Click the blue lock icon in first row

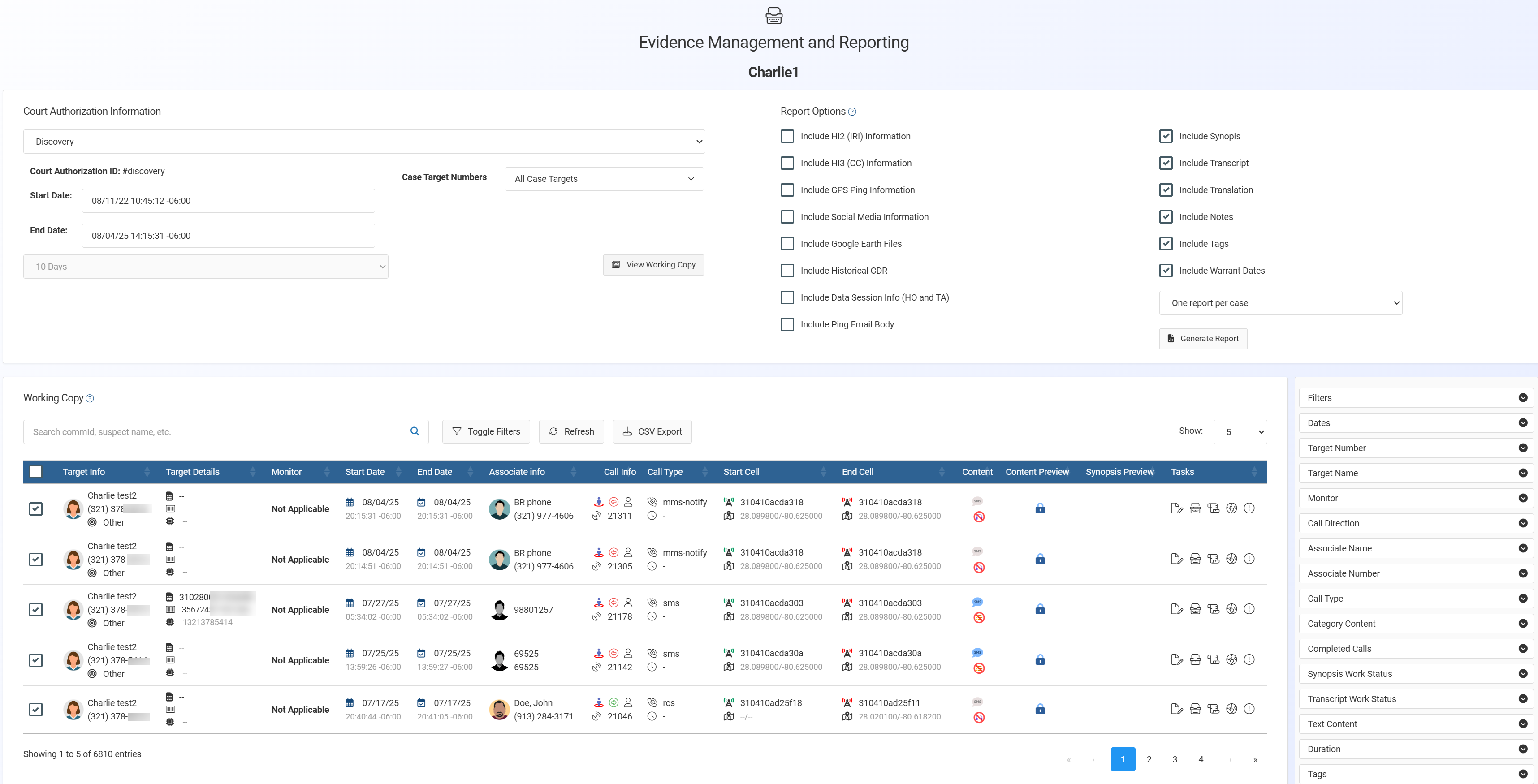tap(1040, 508)
